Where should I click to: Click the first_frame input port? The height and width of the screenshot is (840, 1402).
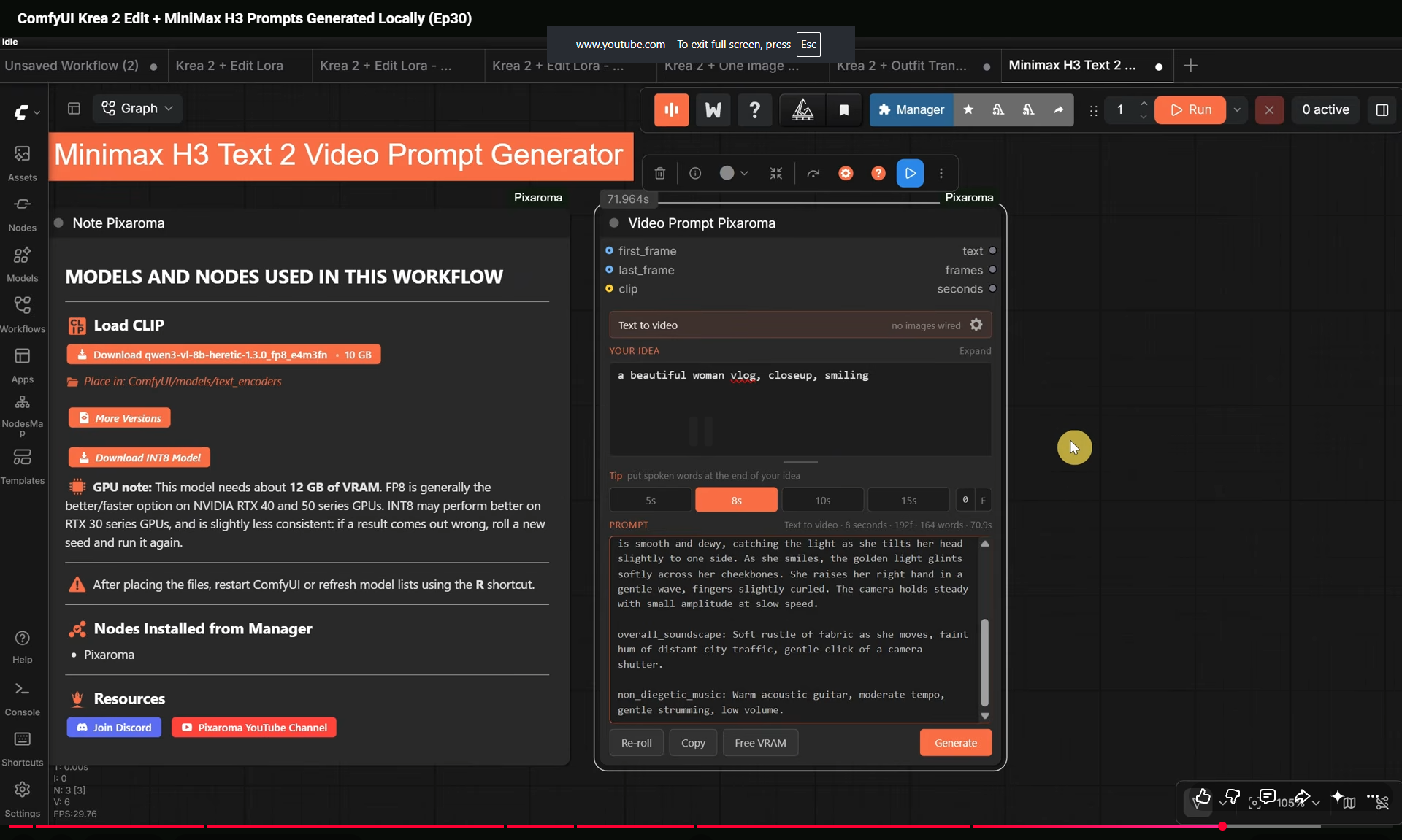click(x=609, y=250)
